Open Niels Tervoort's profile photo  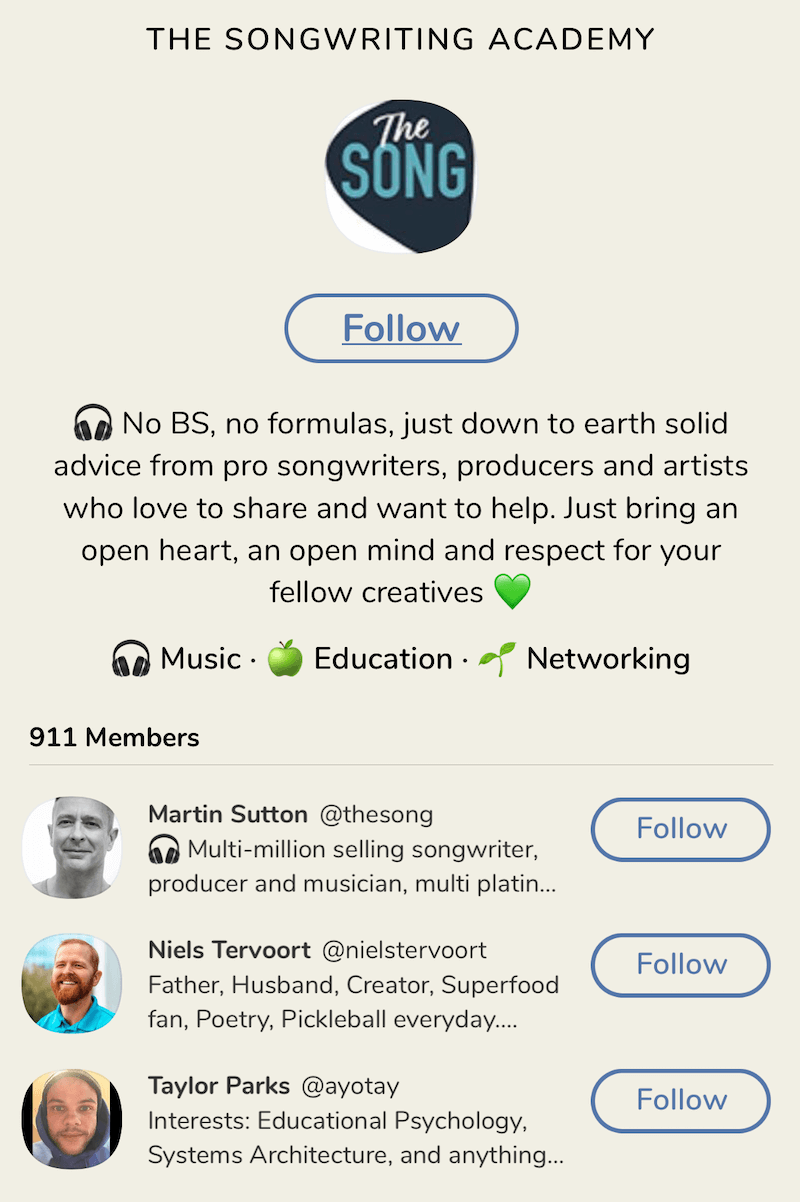coord(72,983)
